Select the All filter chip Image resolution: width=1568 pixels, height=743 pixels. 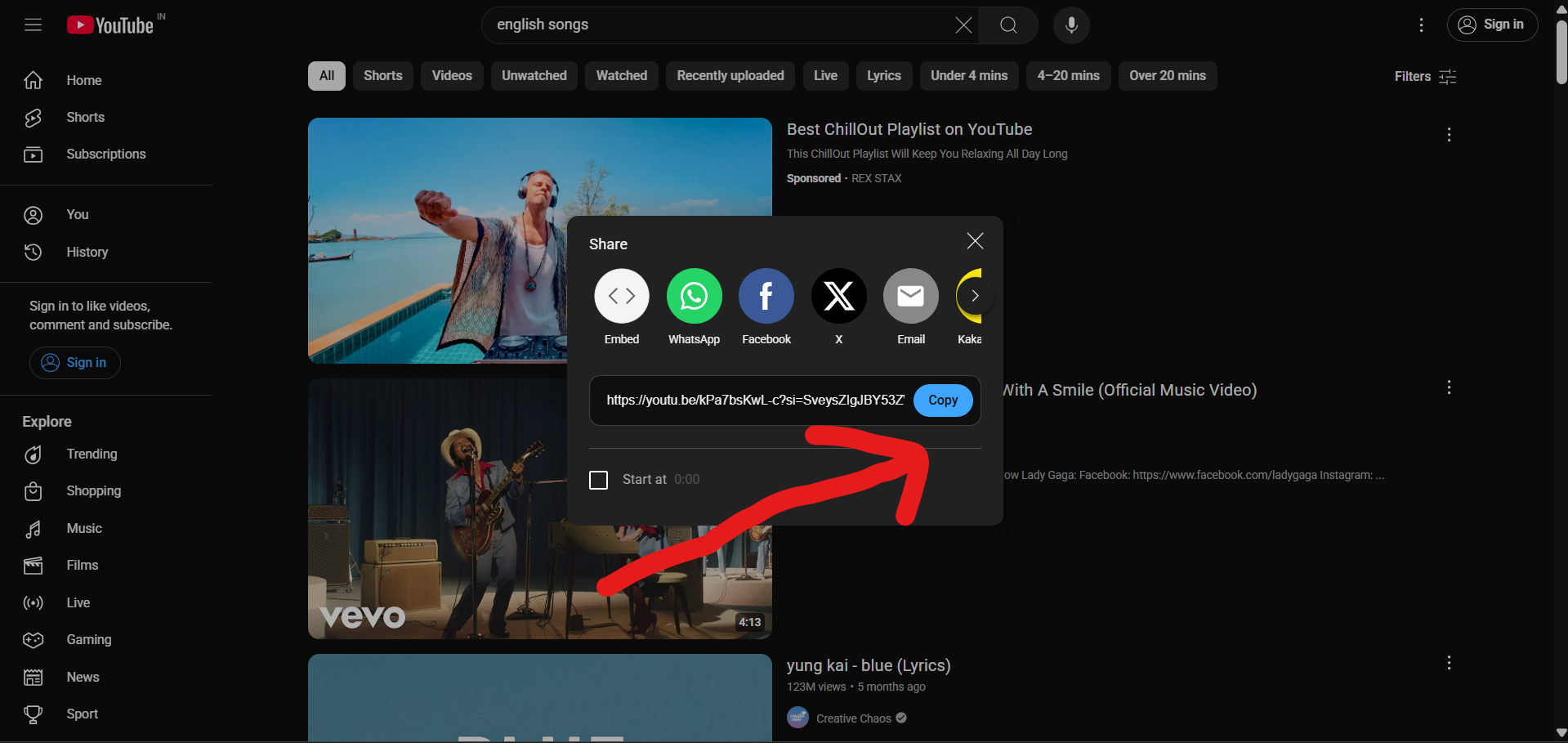327,76
